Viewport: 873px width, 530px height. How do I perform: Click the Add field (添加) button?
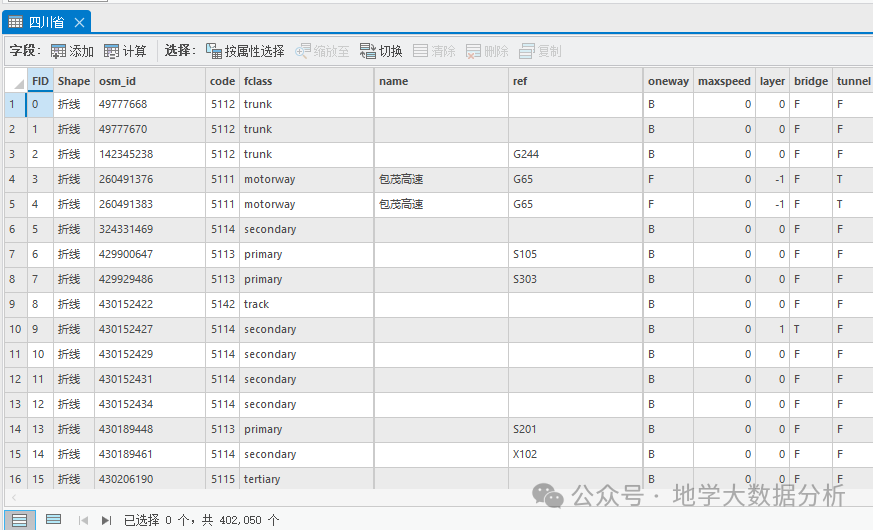72,51
